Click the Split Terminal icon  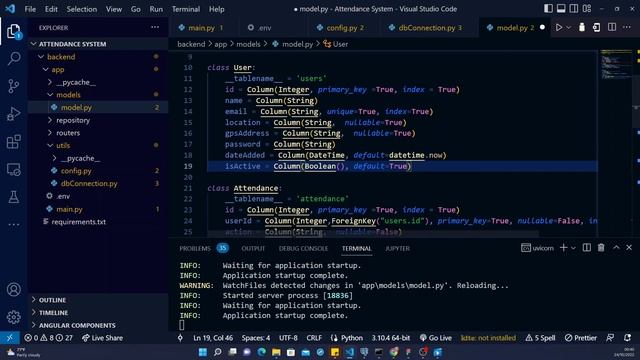coord(587,248)
